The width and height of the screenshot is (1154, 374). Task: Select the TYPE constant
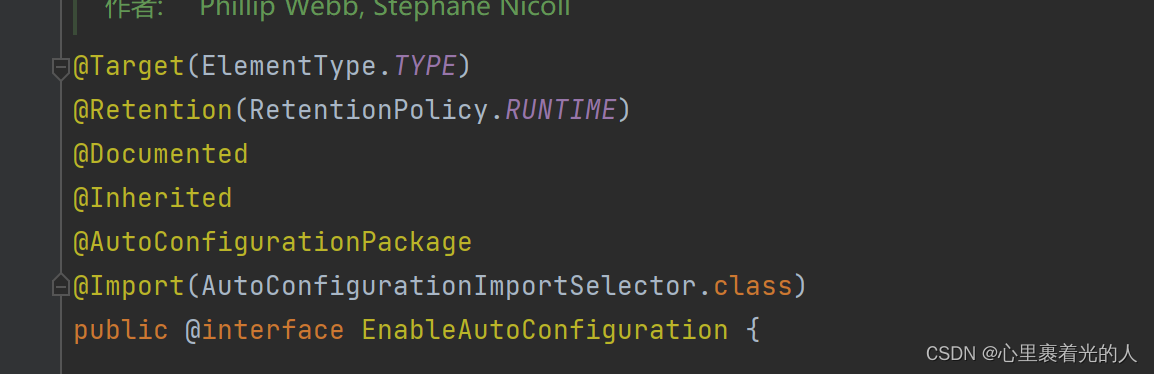point(425,67)
